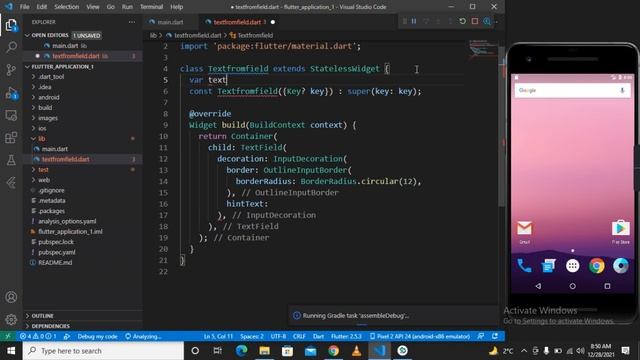Viewport: 640px width, 360px height.
Task: Expand the images folder
Action: 48,118
